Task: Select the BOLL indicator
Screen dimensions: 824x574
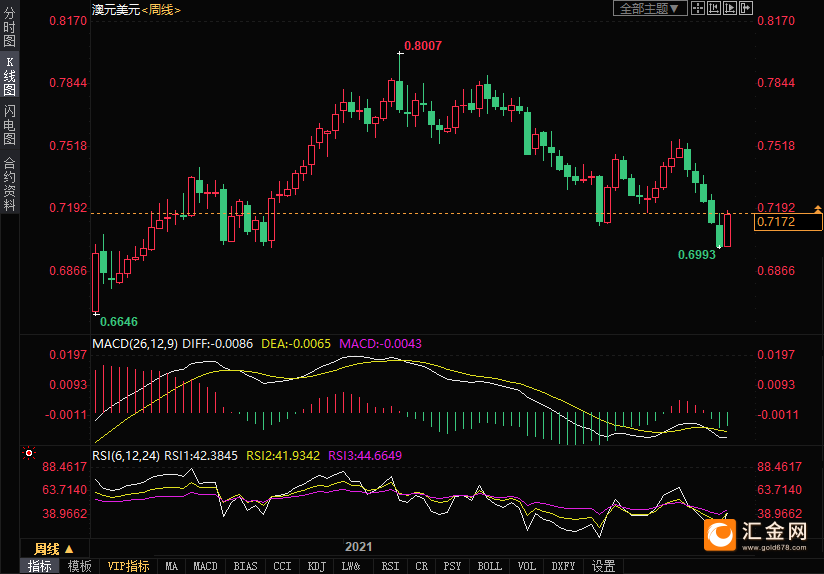Action: (490, 566)
